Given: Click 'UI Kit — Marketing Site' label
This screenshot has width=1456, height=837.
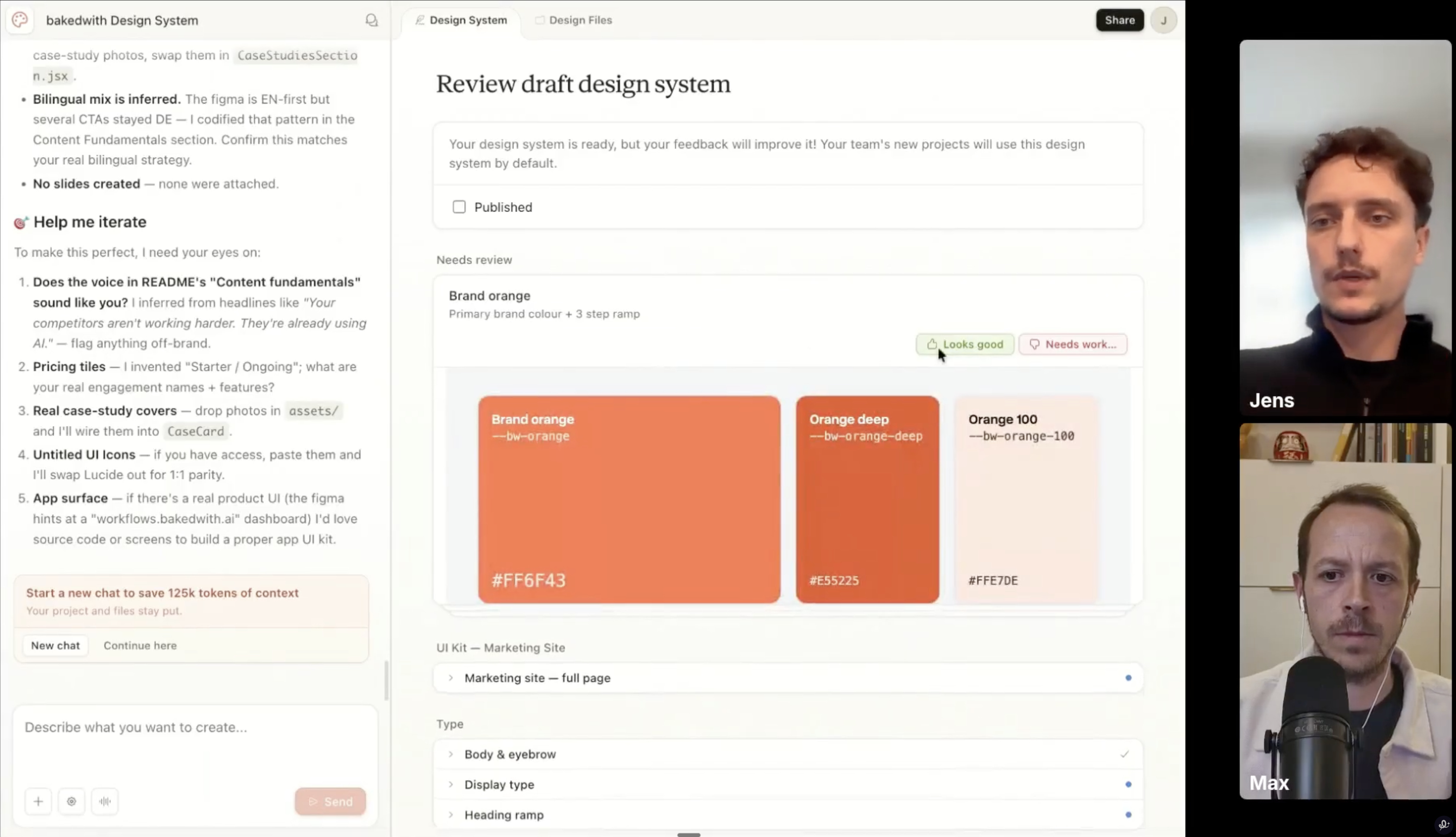Looking at the screenshot, I should tap(501, 648).
